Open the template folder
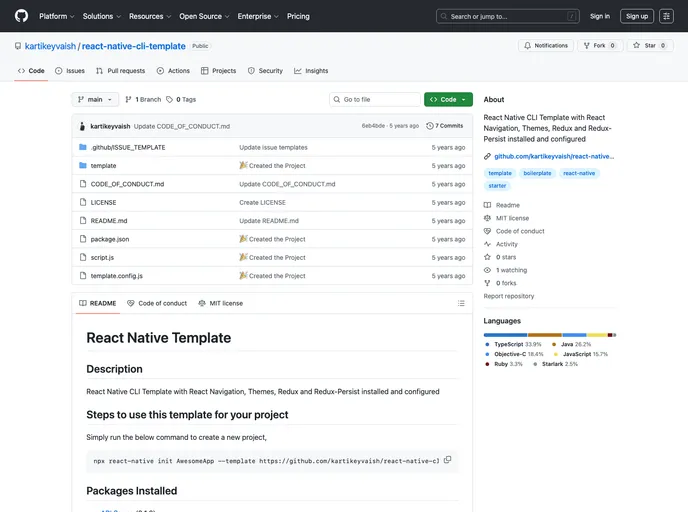Screen dimensions: 688x512 (103, 165)
